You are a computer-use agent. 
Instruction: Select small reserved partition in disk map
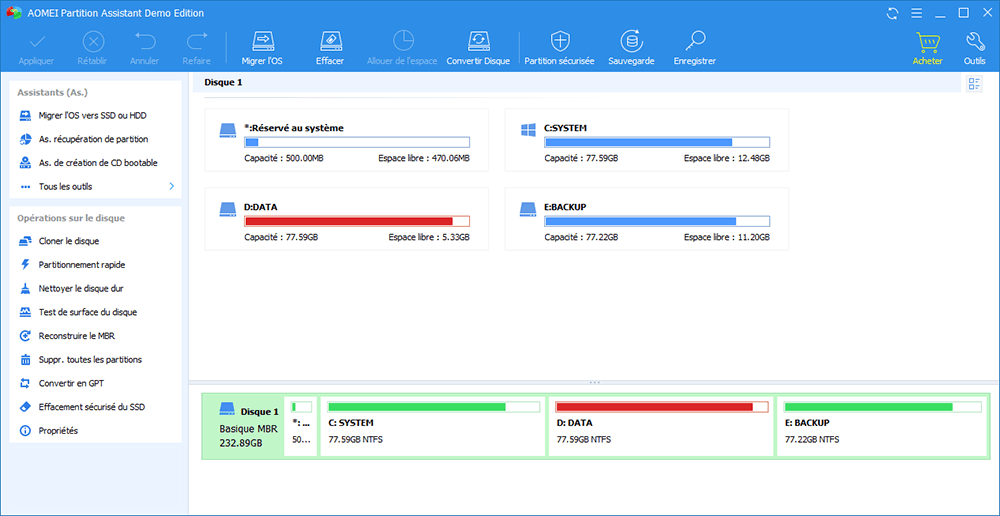pos(301,426)
